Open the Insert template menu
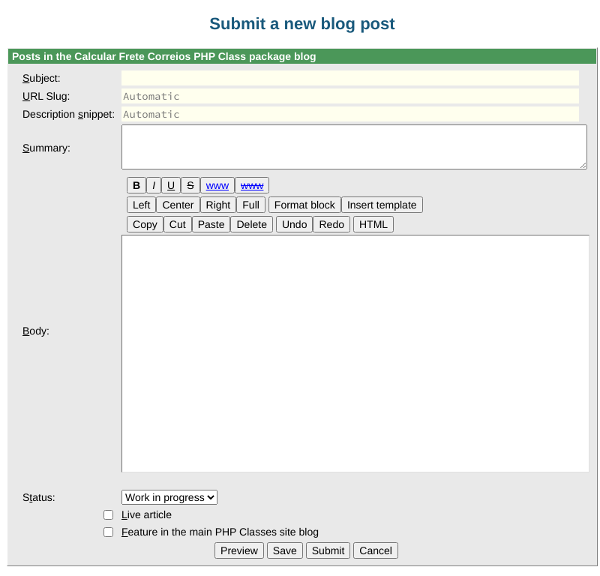This screenshot has width=600, height=576. (382, 205)
